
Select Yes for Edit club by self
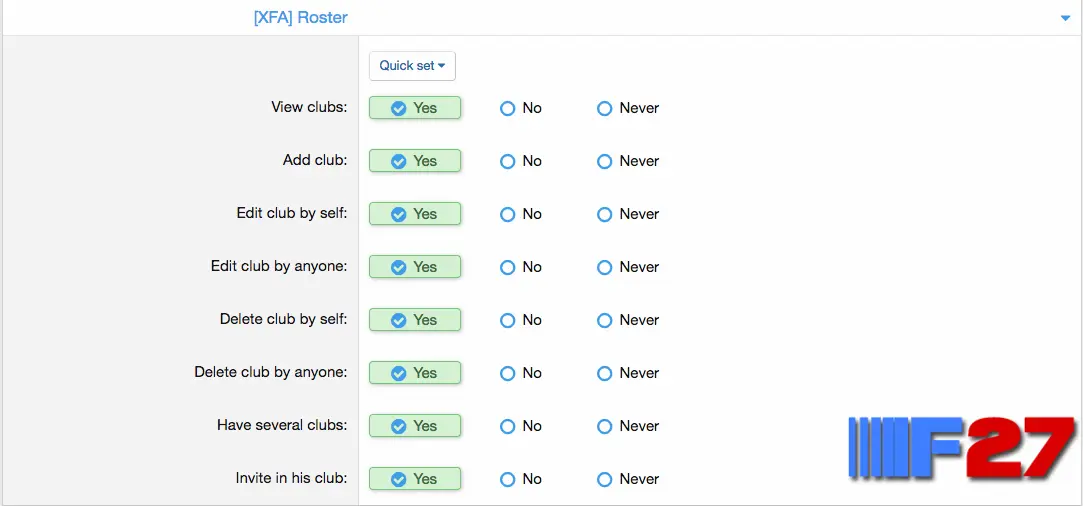[414, 214]
